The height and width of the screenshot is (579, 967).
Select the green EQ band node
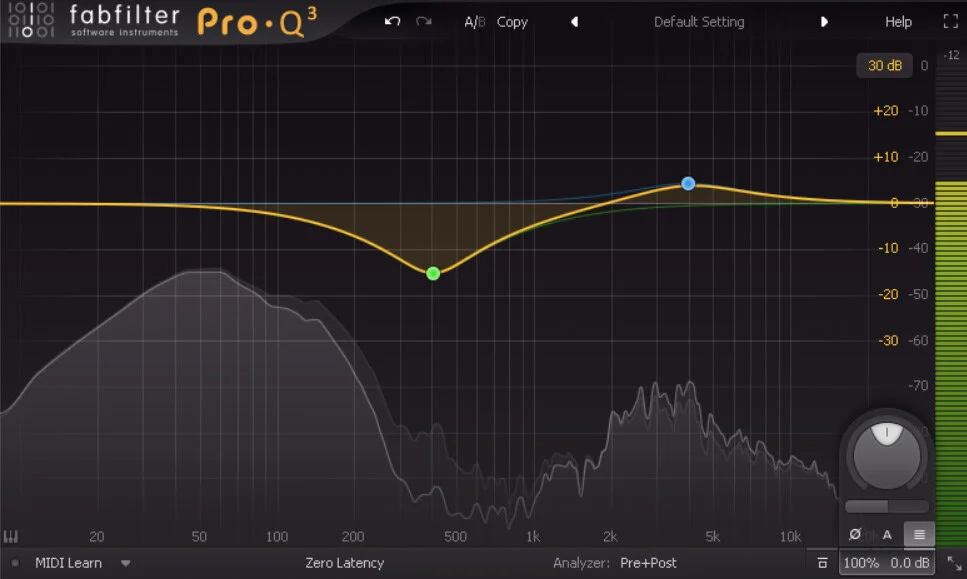click(x=433, y=273)
